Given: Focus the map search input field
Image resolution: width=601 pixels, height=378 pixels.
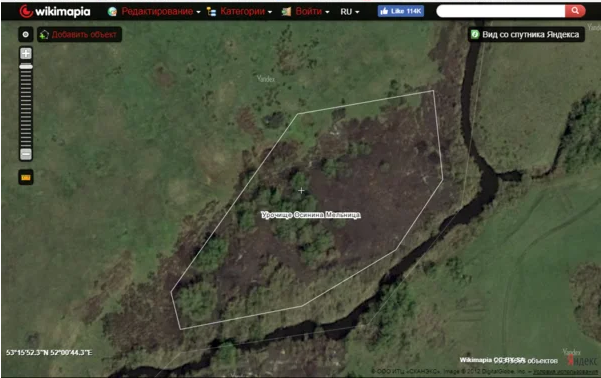Looking at the screenshot, I should coord(501,11).
